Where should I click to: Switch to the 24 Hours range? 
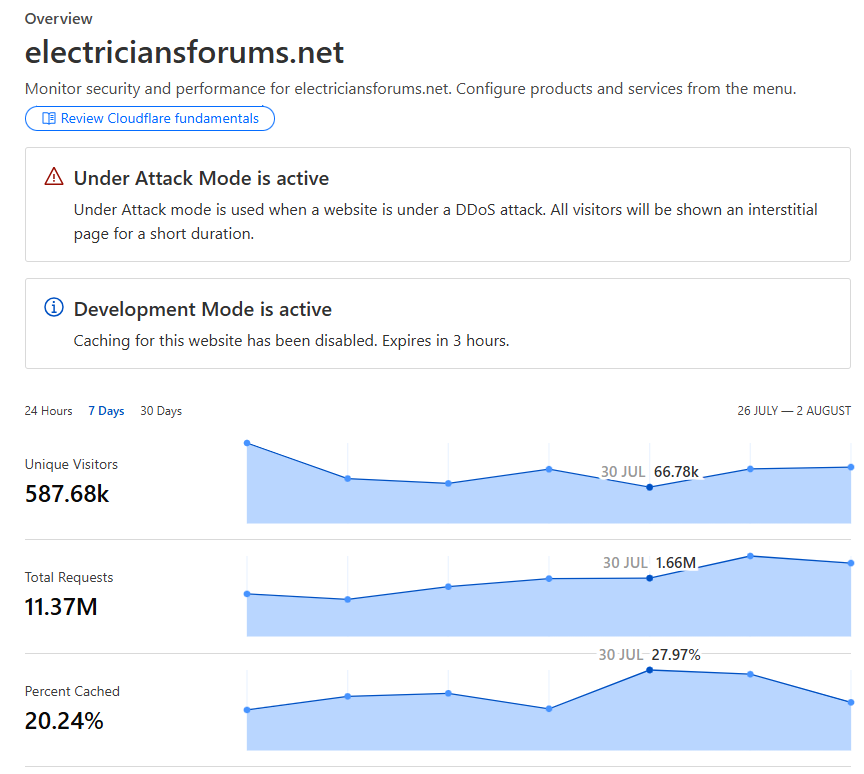[48, 411]
